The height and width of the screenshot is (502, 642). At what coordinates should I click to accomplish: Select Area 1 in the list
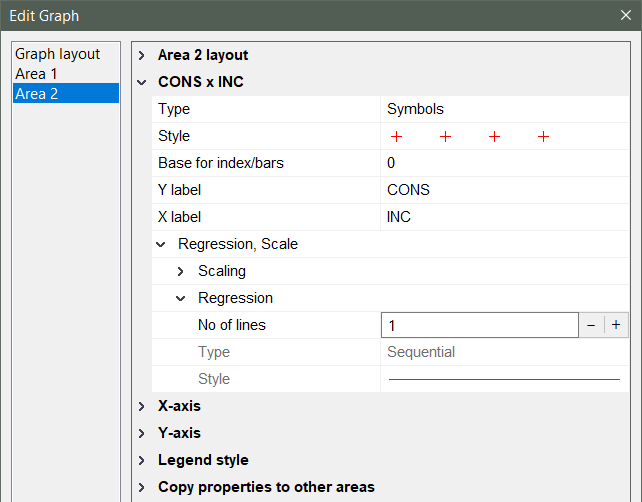(x=37, y=74)
